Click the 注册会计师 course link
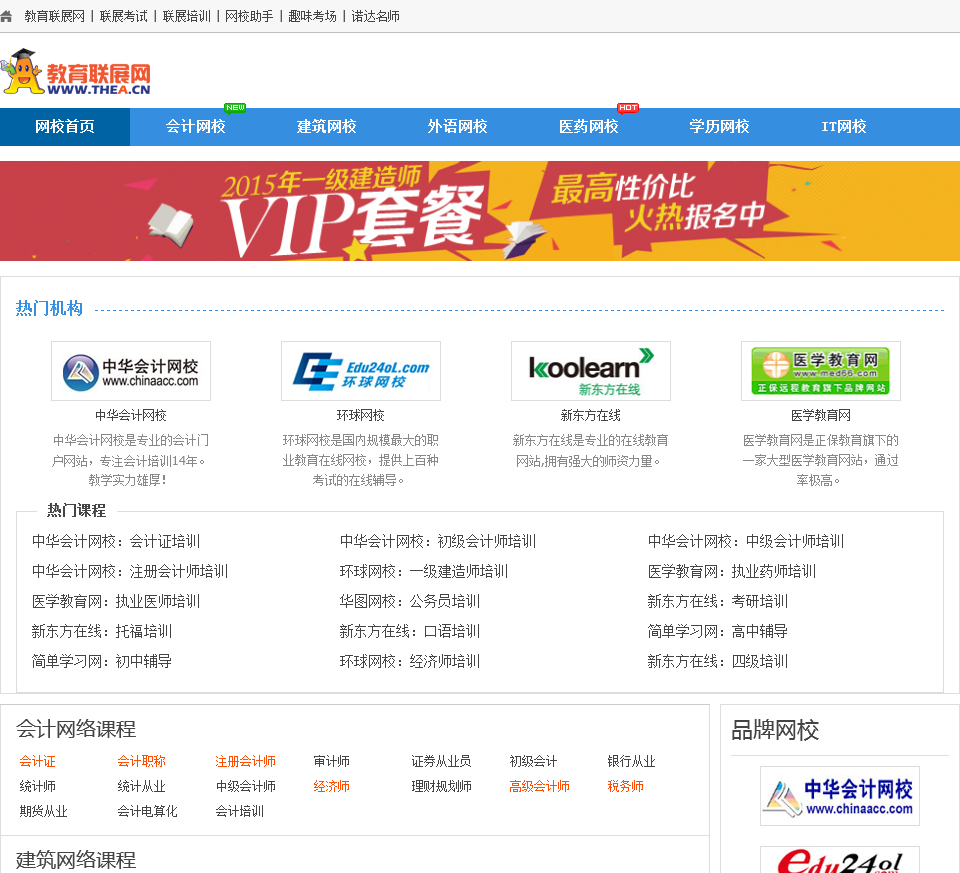Image resolution: width=960 pixels, height=873 pixels. pyautogui.click(x=246, y=762)
